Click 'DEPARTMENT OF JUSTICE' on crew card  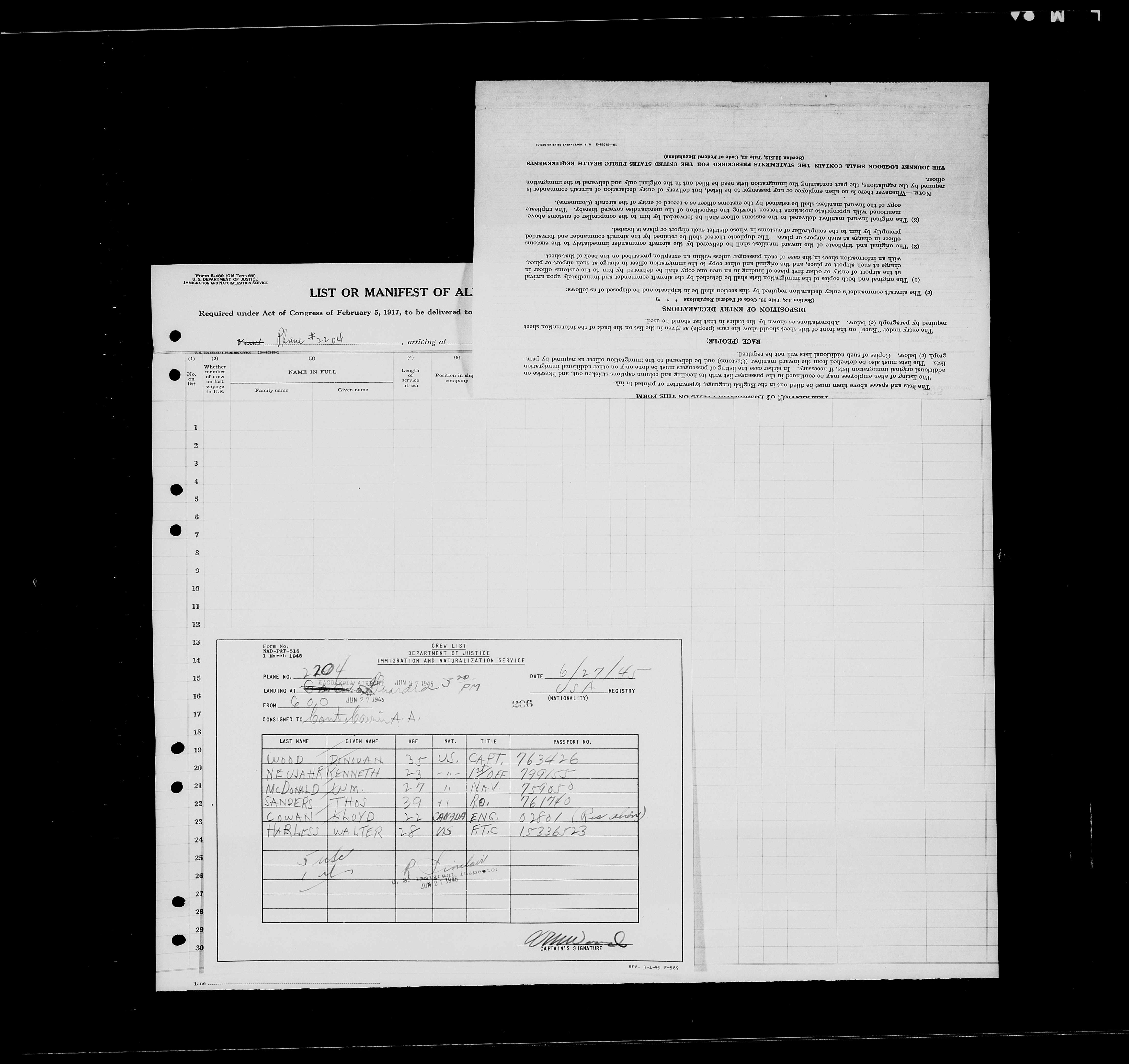(x=449, y=653)
